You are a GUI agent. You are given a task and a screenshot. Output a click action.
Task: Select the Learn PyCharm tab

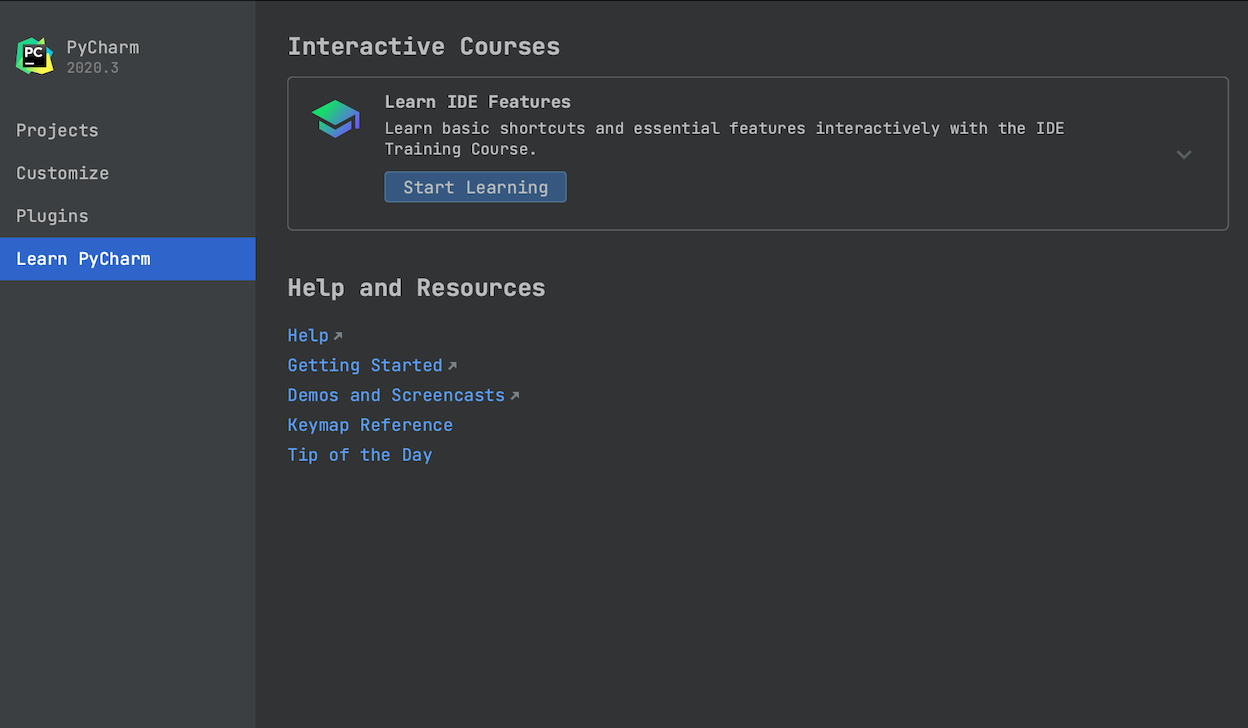click(x=83, y=259)
